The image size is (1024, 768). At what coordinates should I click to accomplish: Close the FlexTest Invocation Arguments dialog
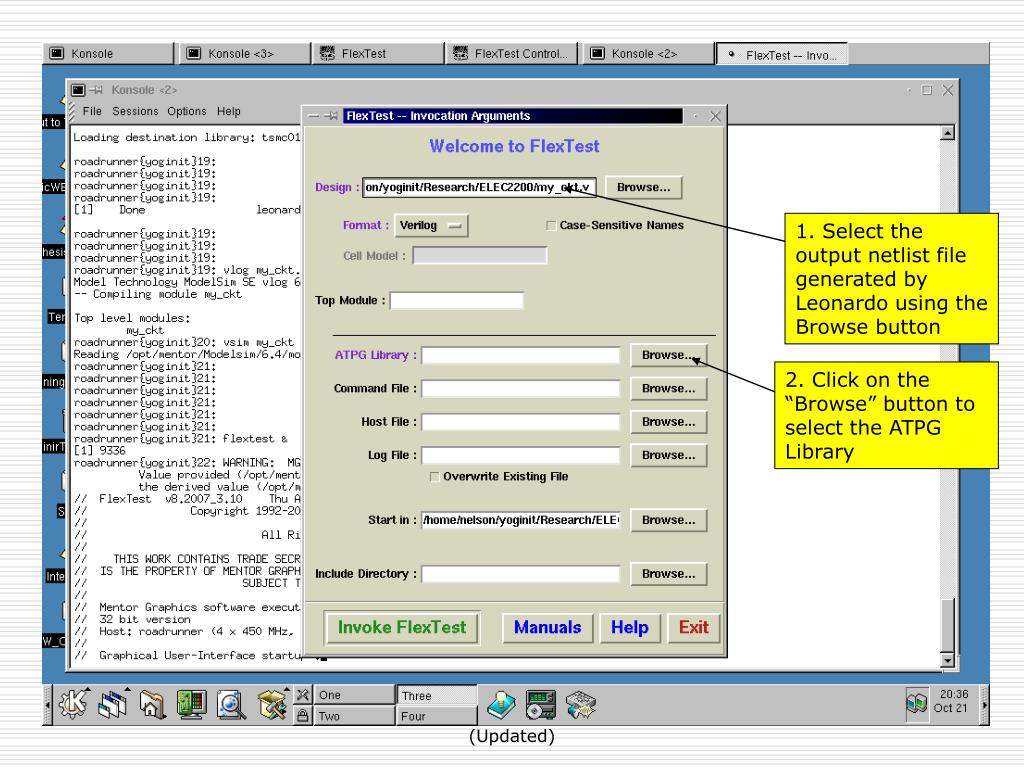pos(715,116)
